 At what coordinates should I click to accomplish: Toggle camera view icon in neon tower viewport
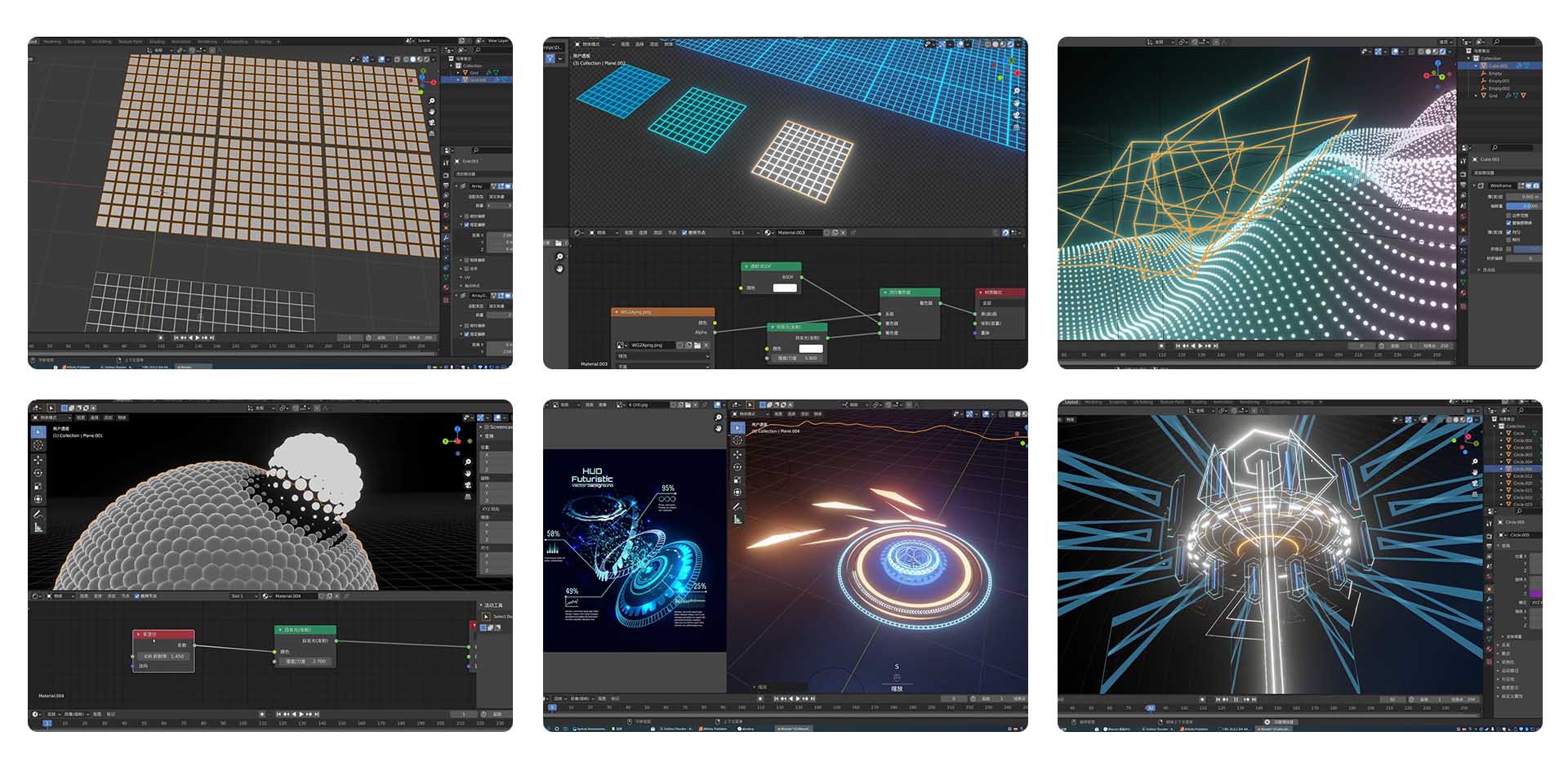tap(1475, 483)
